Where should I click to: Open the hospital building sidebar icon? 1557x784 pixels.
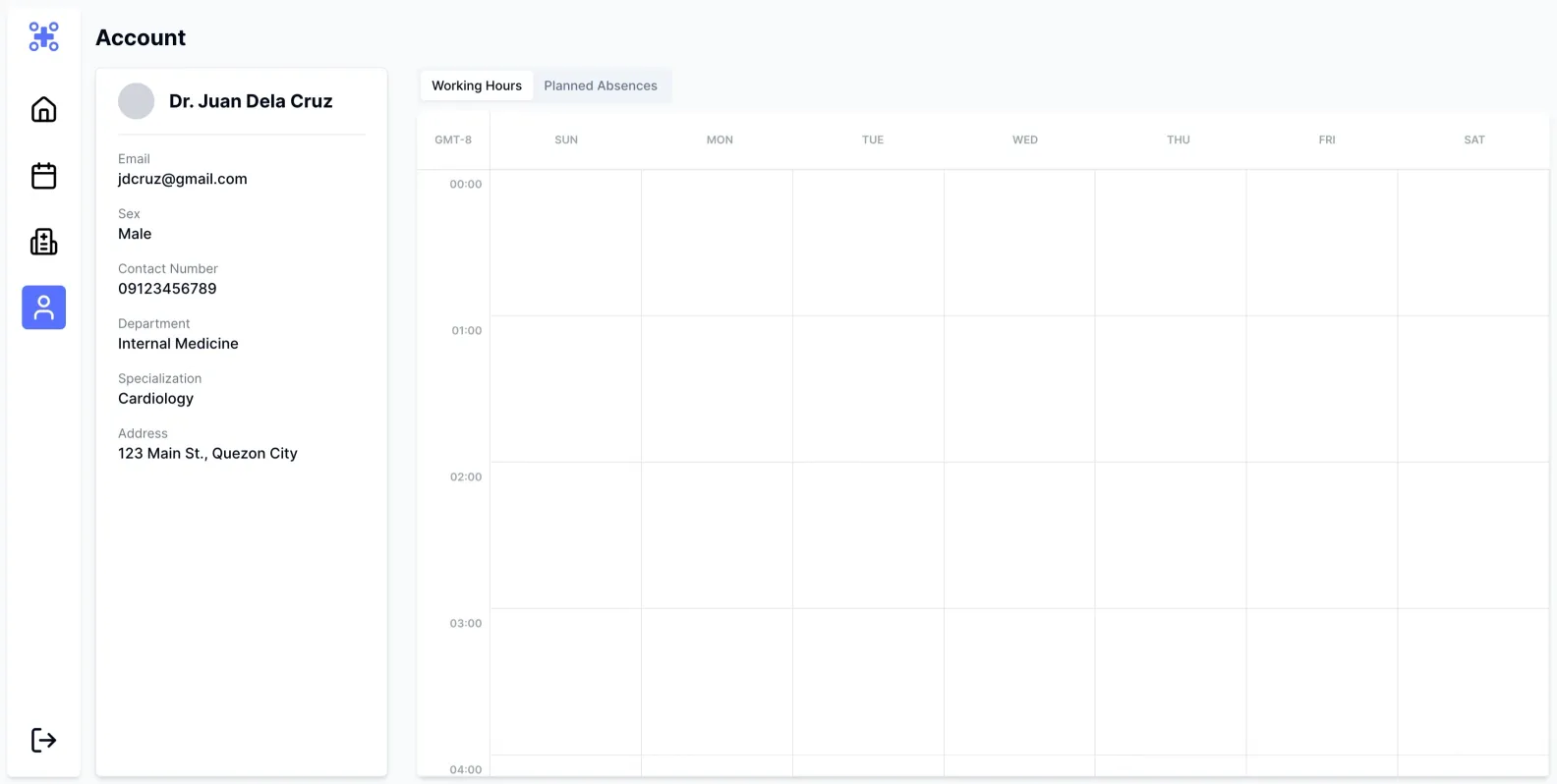43,242
